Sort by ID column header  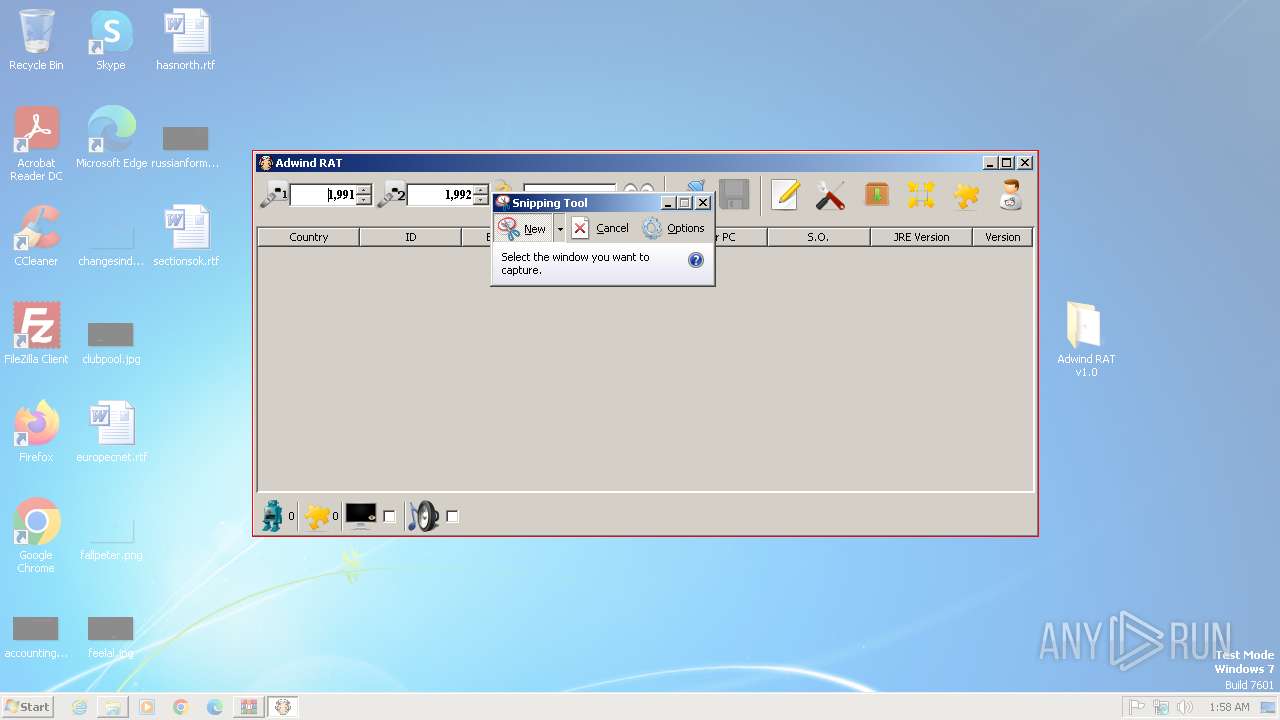point(411,237)
